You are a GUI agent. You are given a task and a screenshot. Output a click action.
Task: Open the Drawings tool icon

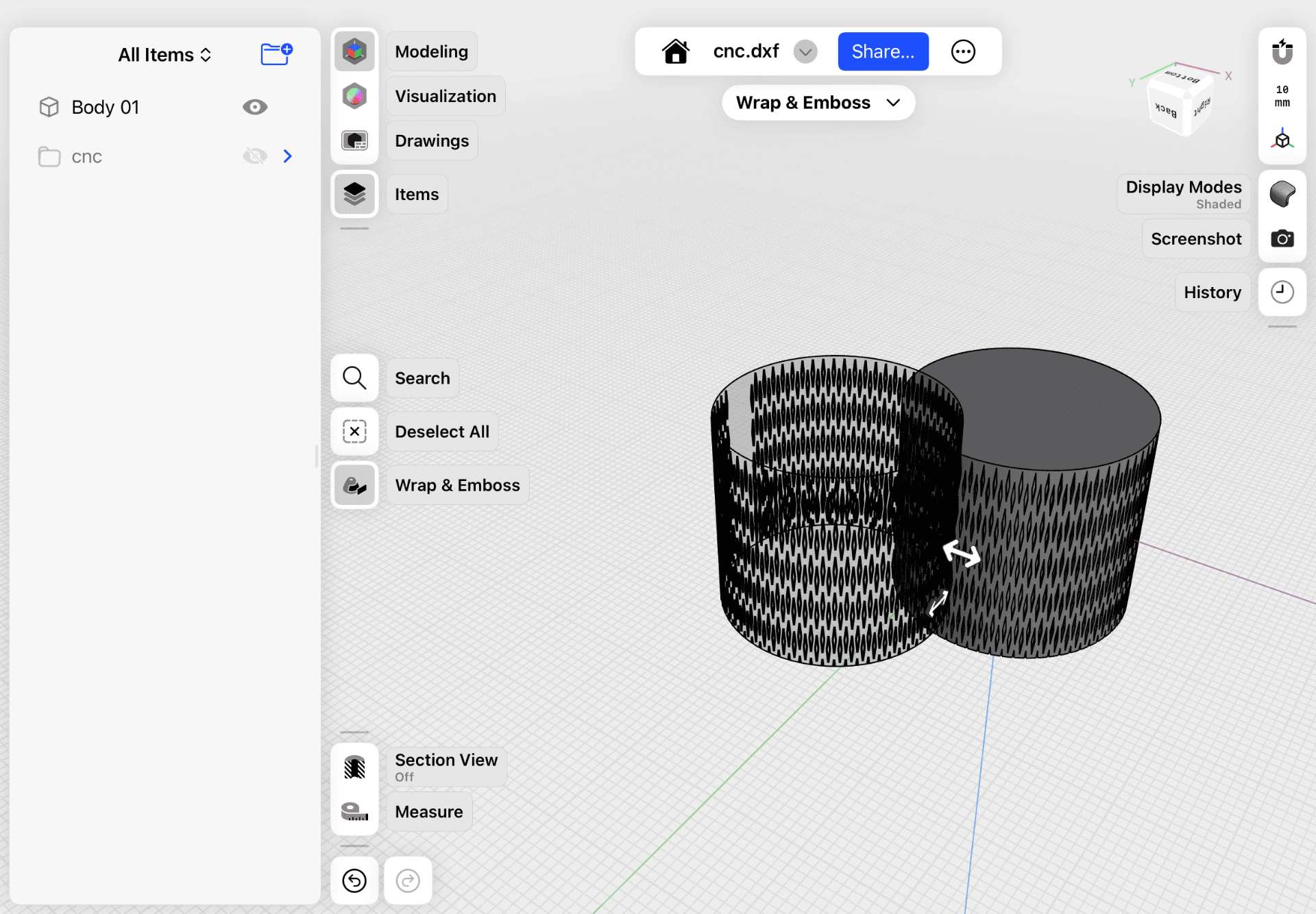pyautogui.click(x=354, y=140)
